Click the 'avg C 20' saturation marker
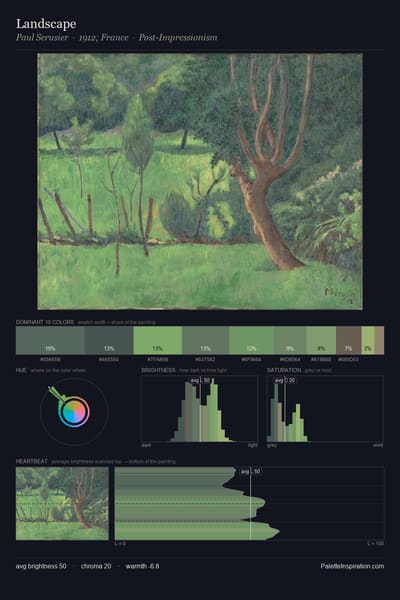The height and width of the screenshot is (600, 400). coord(285,380)
